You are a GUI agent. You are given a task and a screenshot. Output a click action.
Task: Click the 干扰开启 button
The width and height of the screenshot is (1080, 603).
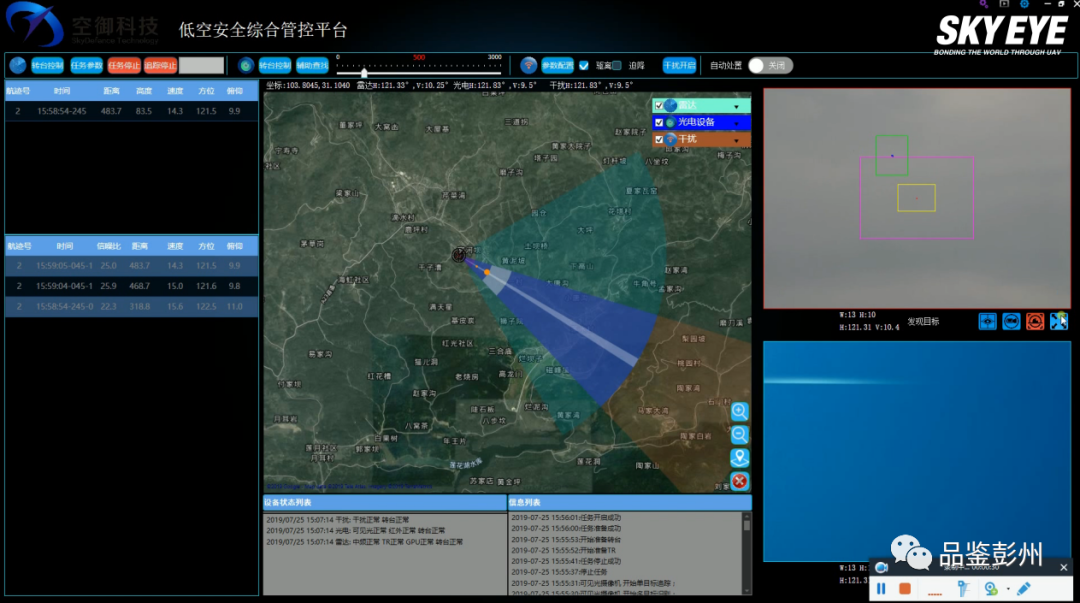679,65
